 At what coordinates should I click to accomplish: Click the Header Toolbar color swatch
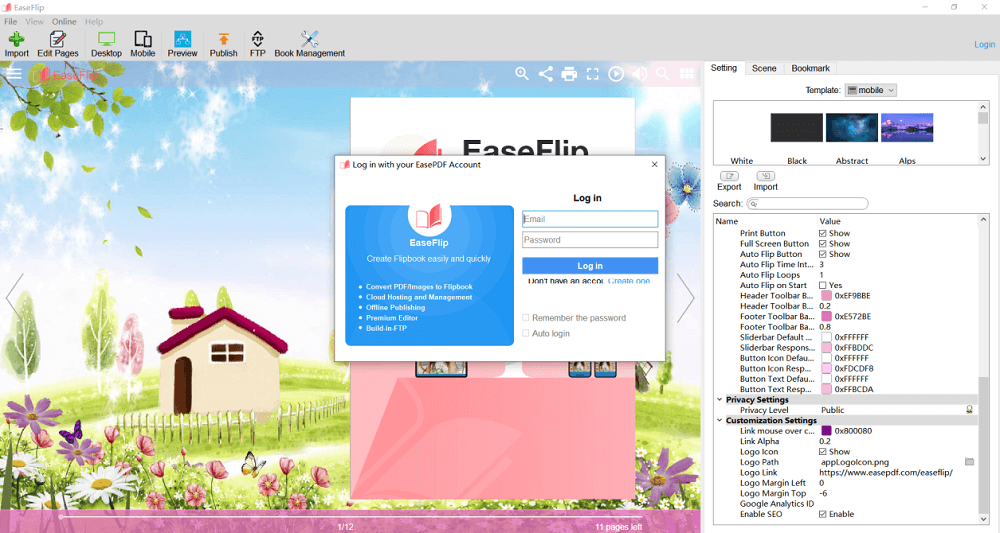pos(827,296)
